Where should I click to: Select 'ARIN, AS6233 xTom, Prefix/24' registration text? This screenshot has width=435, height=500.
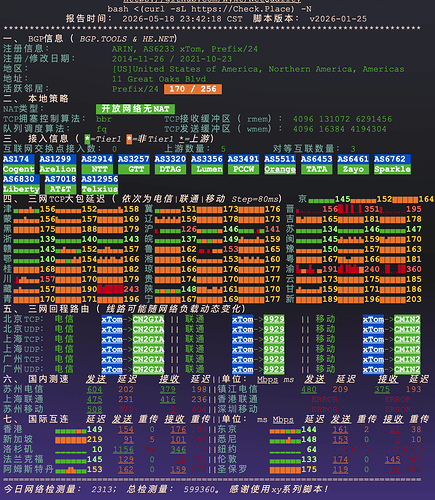185,49
